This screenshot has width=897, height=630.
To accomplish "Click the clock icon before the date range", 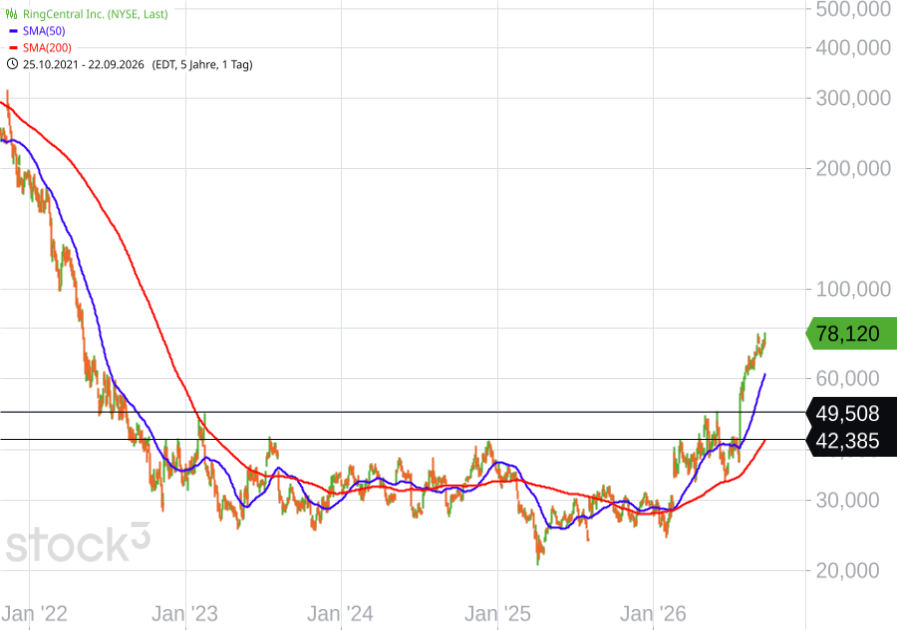I will point(12,64).
